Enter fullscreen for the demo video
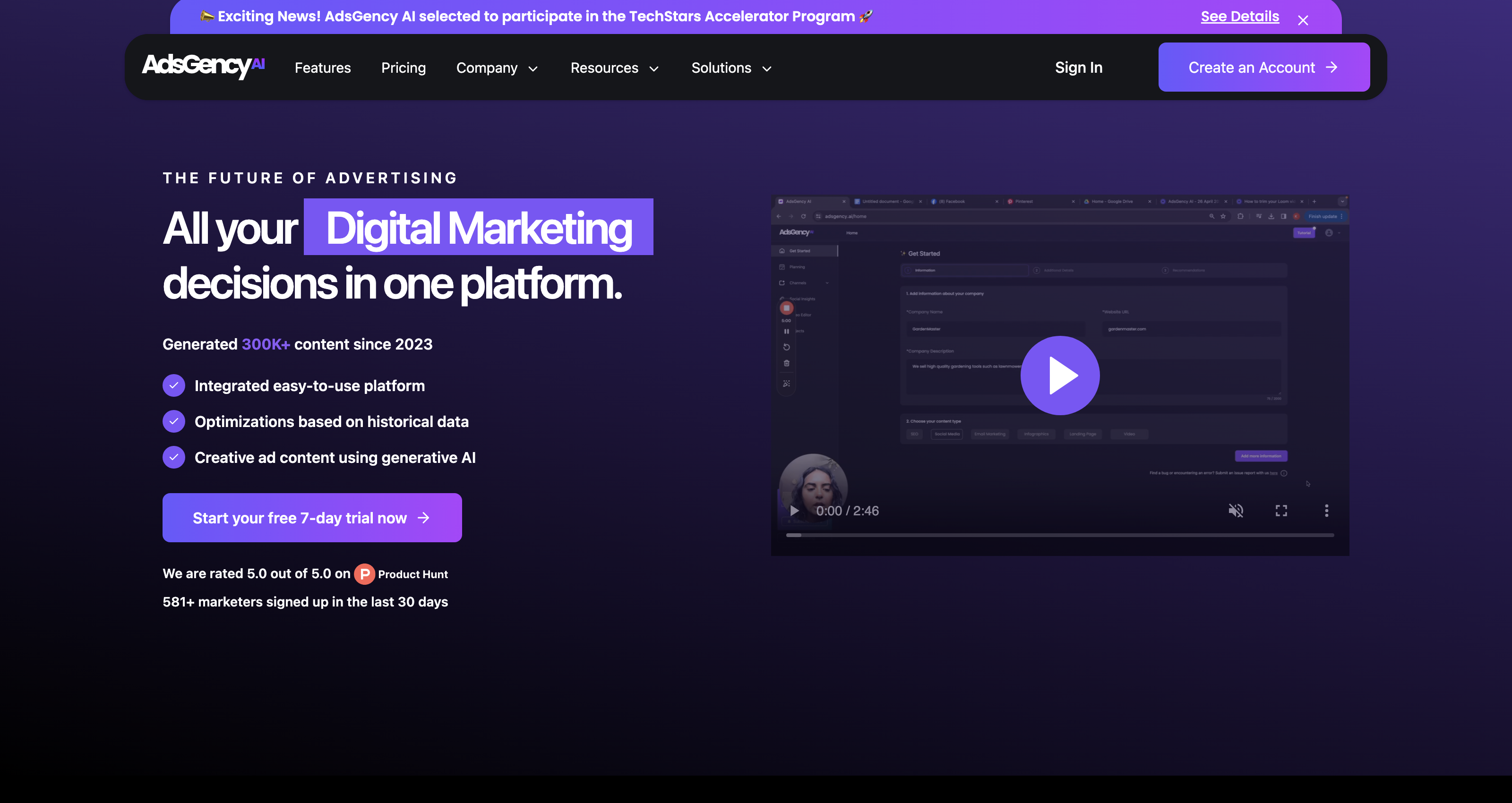The width and height of the screenshot is (1512, 803). pos(1281,511)
